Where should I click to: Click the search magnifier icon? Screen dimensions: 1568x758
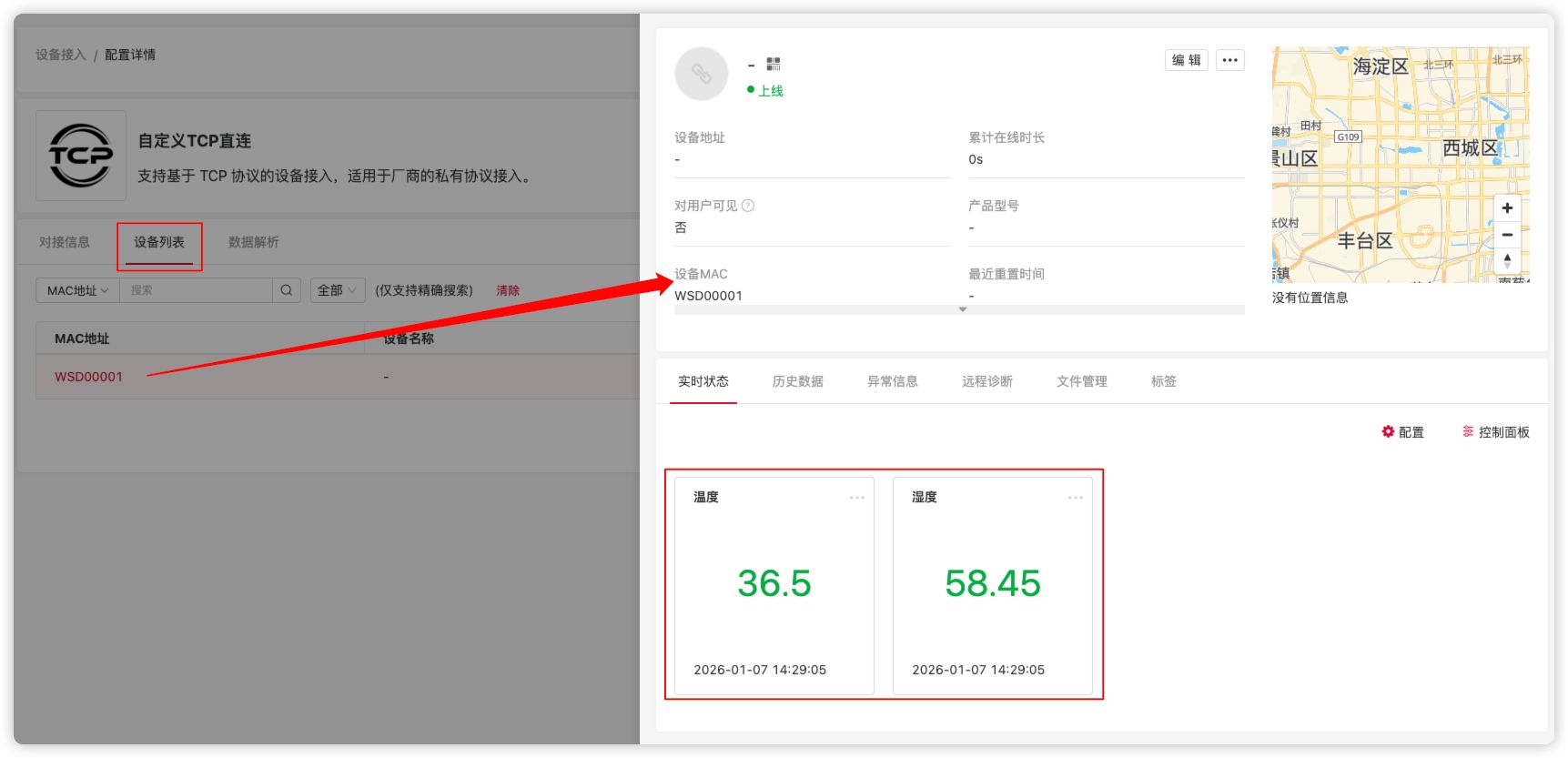tap(287, 290)
